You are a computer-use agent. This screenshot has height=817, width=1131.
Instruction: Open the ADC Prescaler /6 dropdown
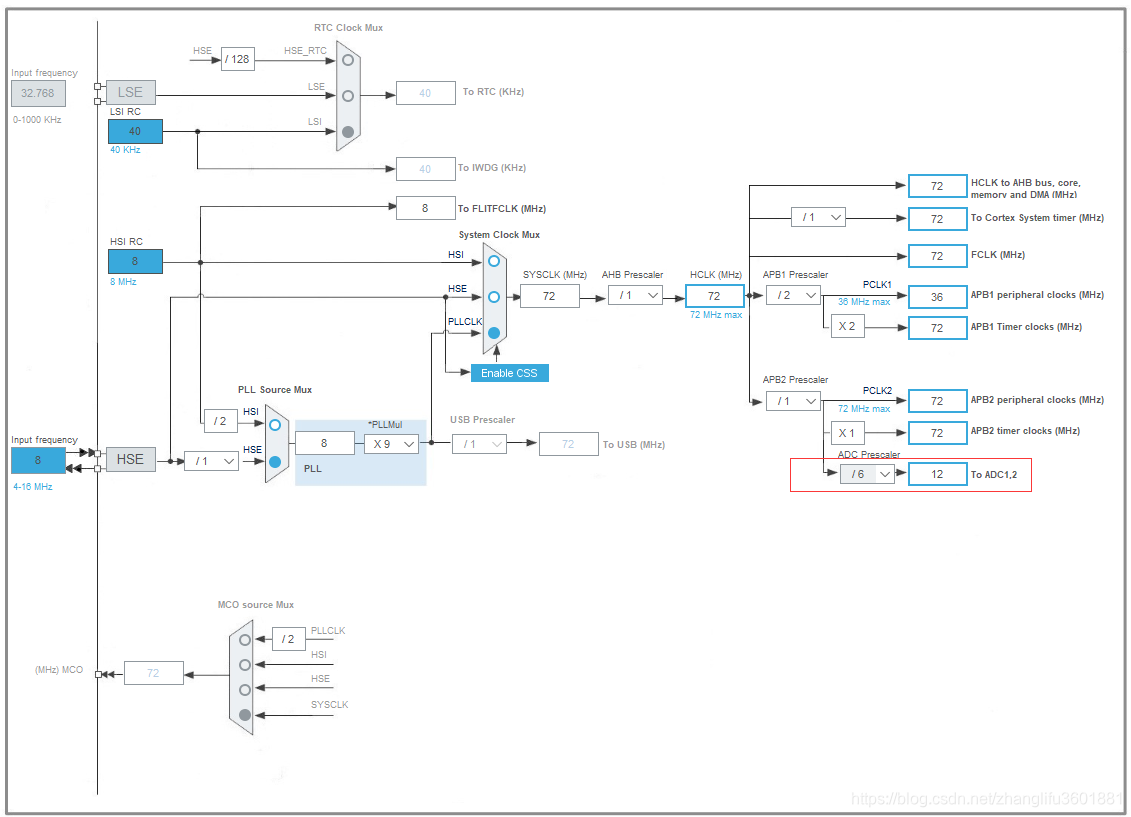tap(867, 474)
